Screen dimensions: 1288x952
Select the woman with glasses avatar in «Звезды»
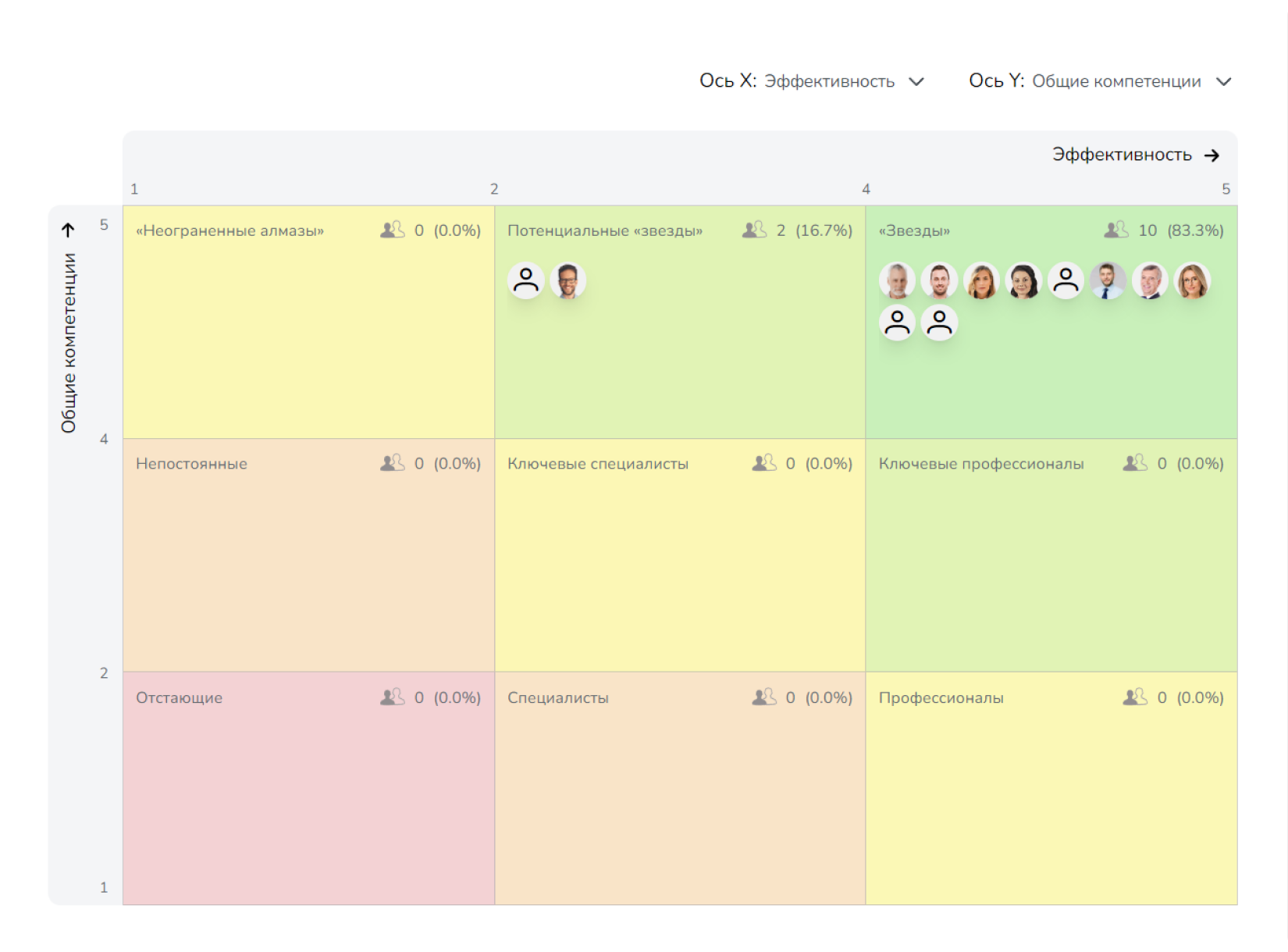[x=1192, y=280]
